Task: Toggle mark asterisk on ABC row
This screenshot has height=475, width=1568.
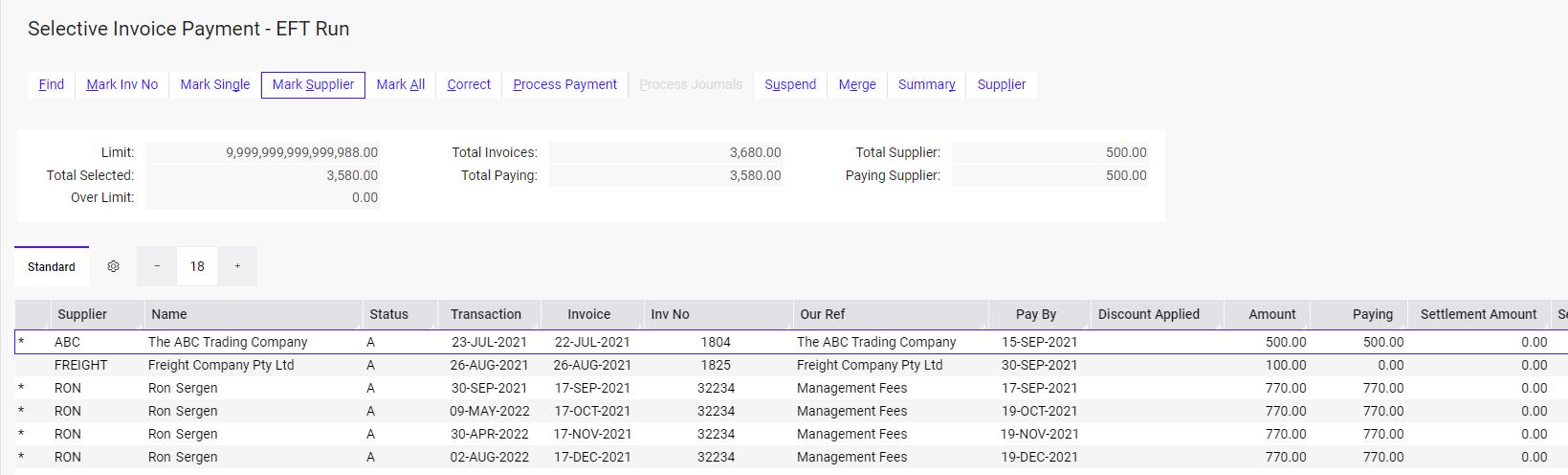Action: (22, 342)
